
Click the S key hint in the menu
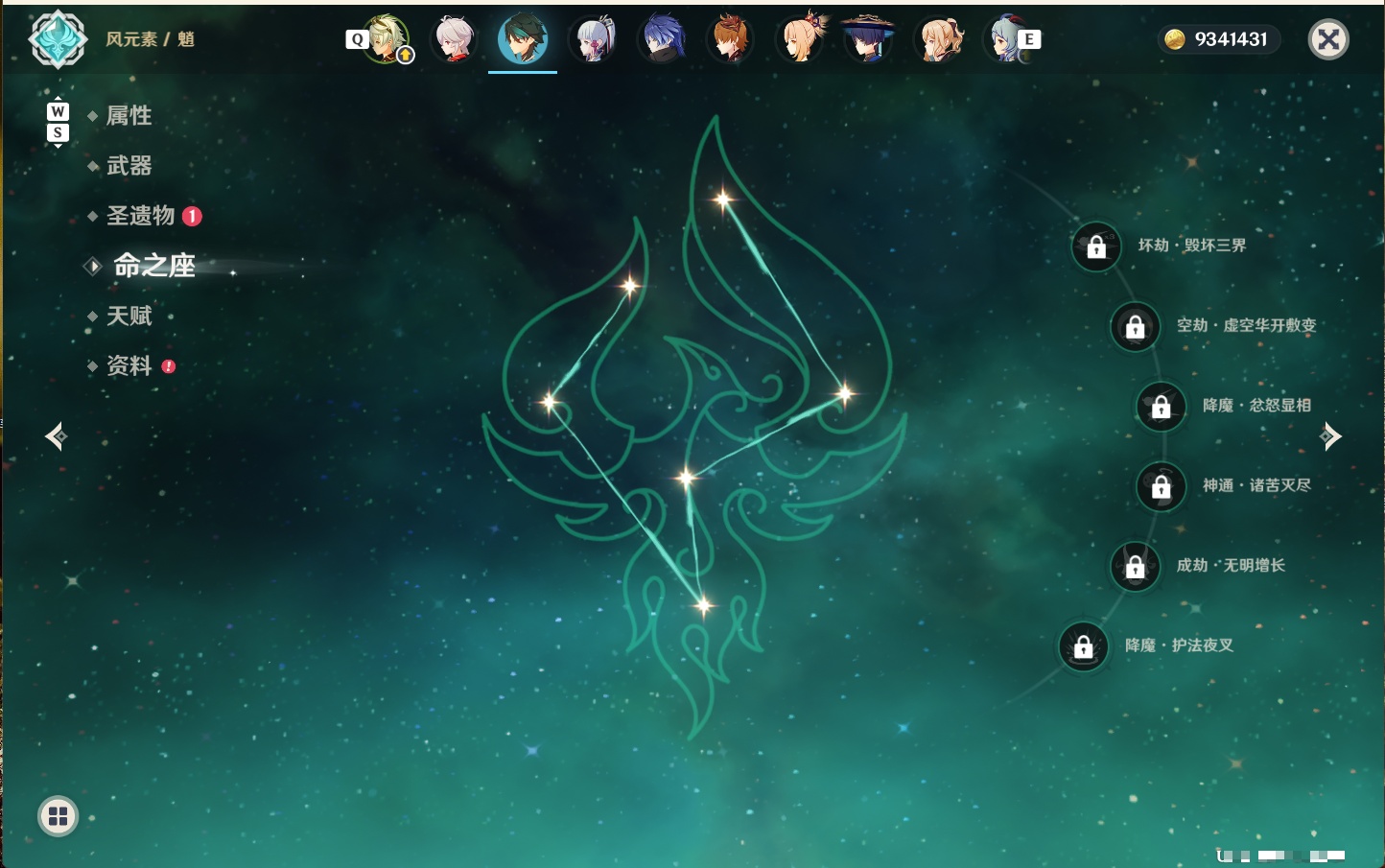[x=58, y=132]
